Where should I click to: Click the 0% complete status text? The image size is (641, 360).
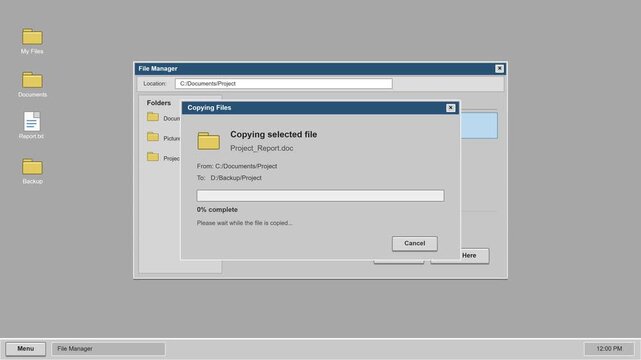(x=217, y=210)
